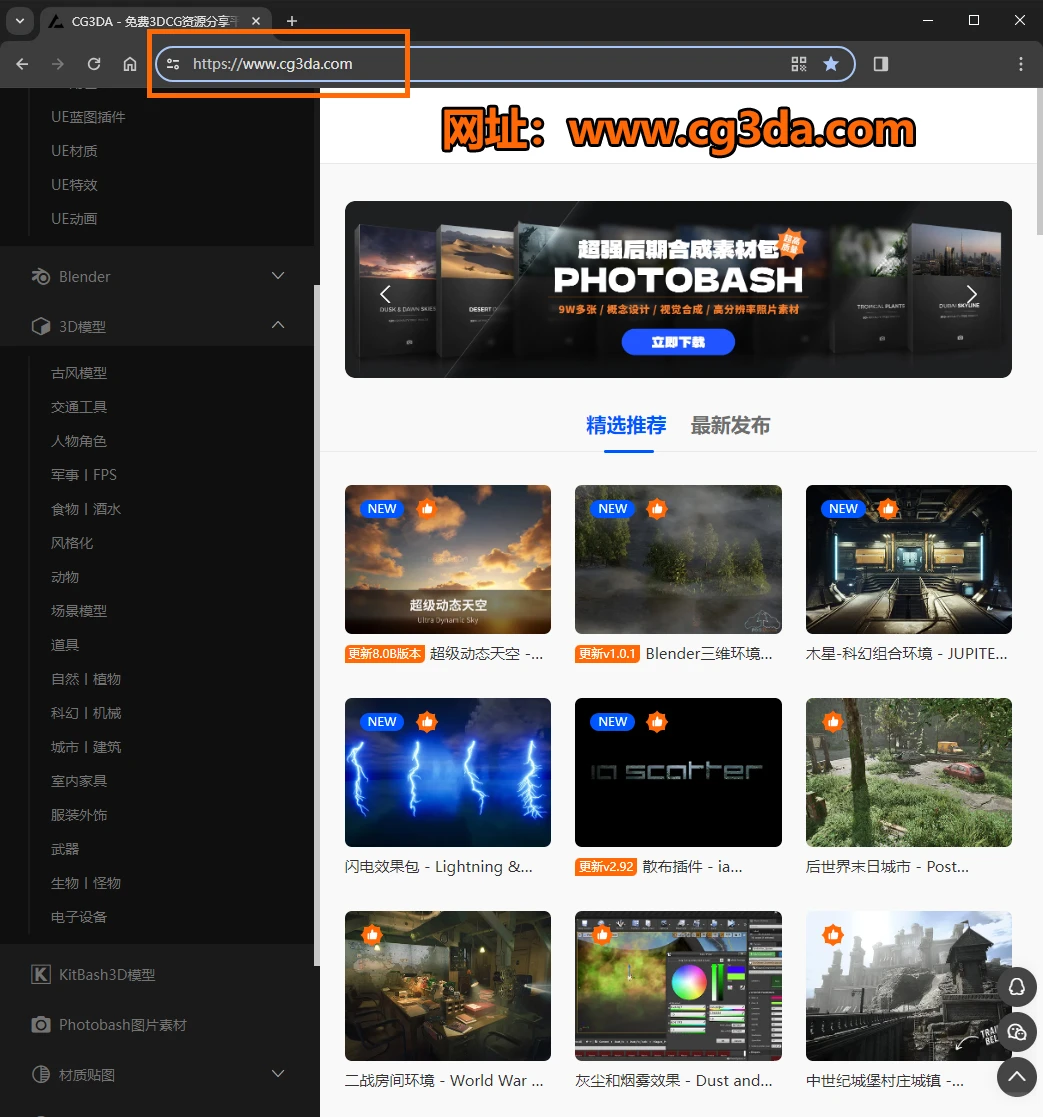
Task: Collapse the 3D模型 sidebar chevron
Action: (278, 326)
